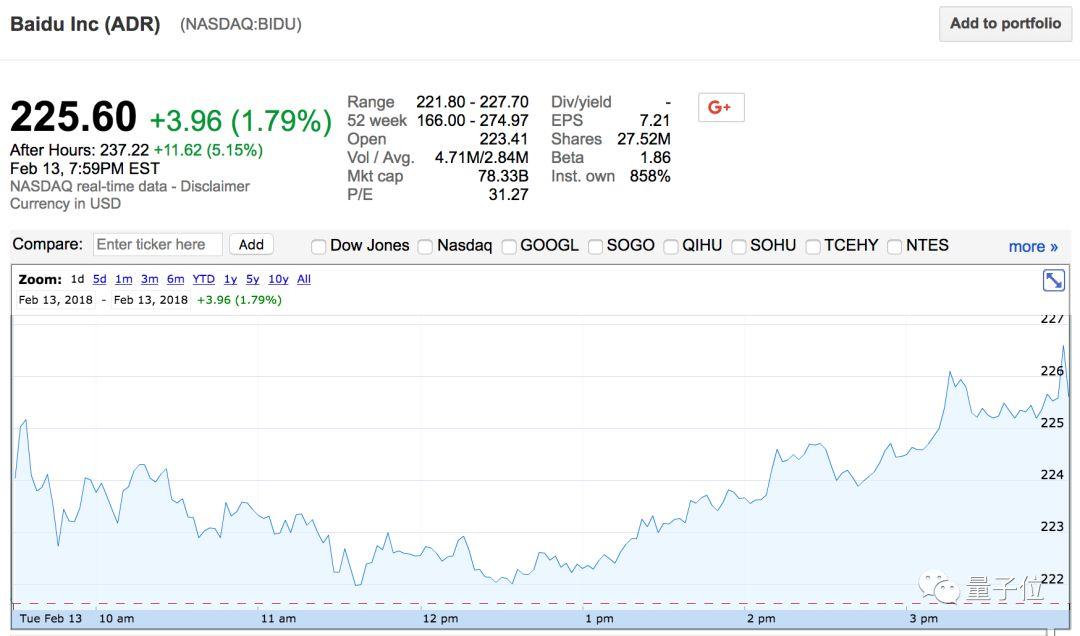Check the QIHU comparison box
Viewport: 1080px width, 636px height.
click(x=671, y=247)
